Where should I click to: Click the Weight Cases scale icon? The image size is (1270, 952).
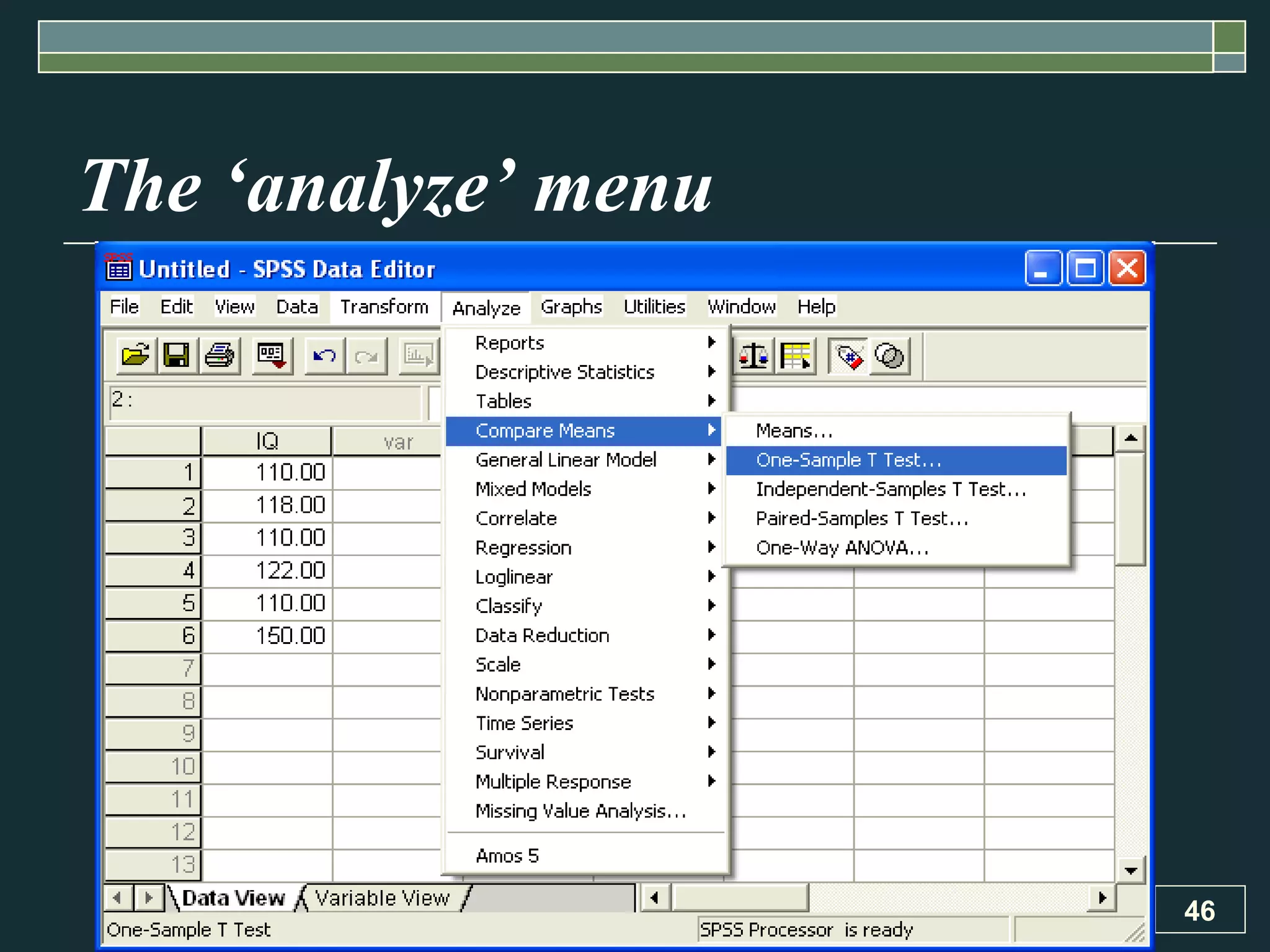click(x=753, y=356)
